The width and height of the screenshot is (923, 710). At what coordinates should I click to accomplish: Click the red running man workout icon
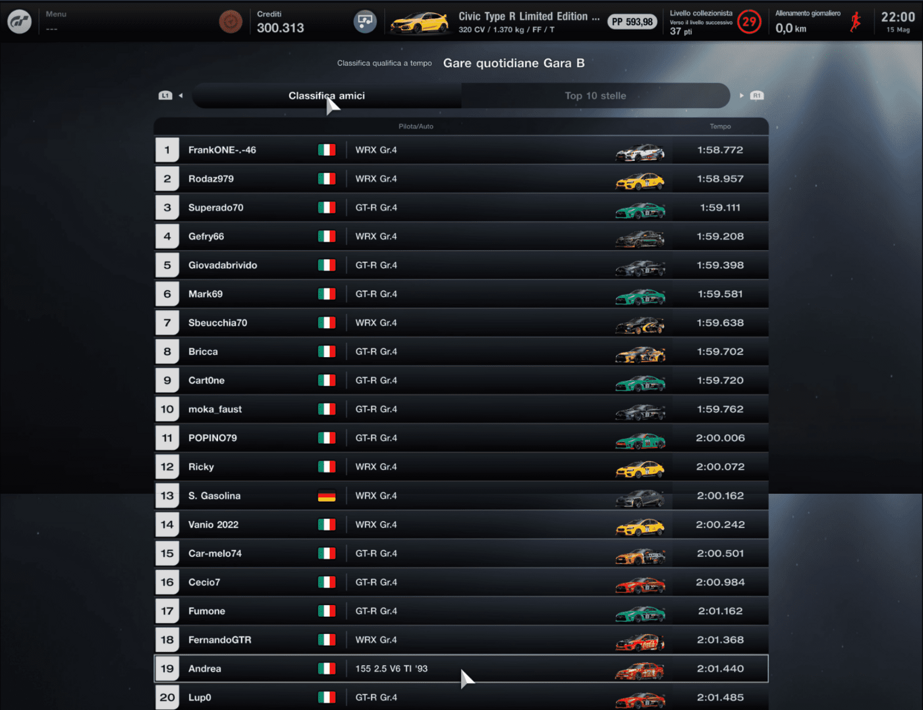[855, 22]
